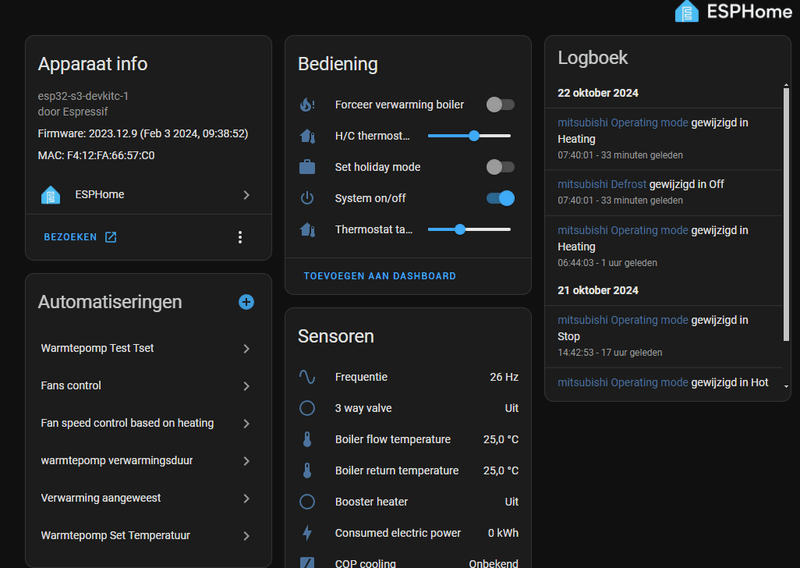
Task: Switch off System on/off toggle
Action: [x=500, y=198]
